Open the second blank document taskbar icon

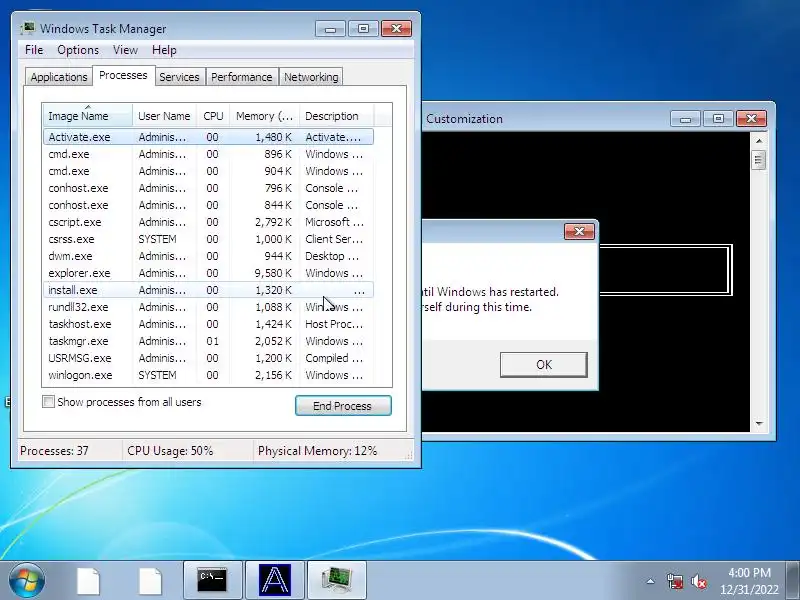151,581
